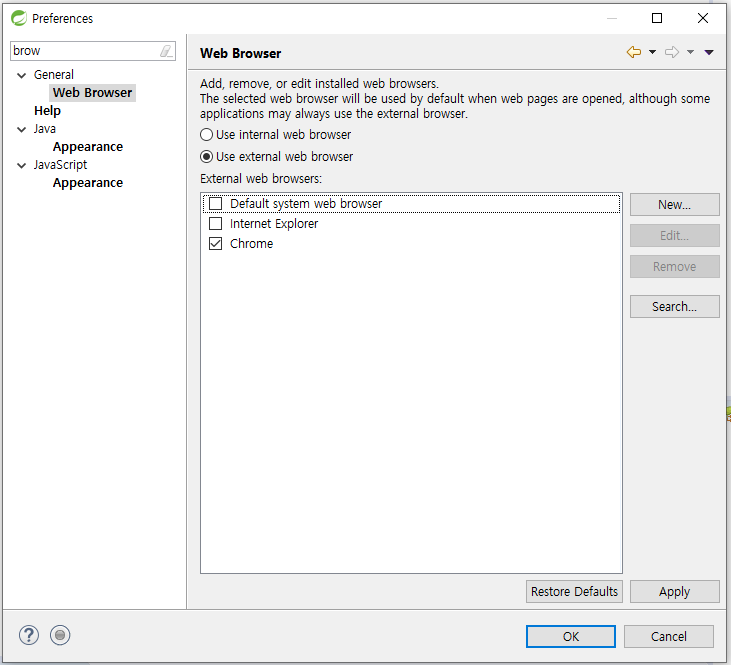The height and width of the screenshot is (665, 731).
Task: Select Help in the preferences tree
Action: (x=48, y=111)
